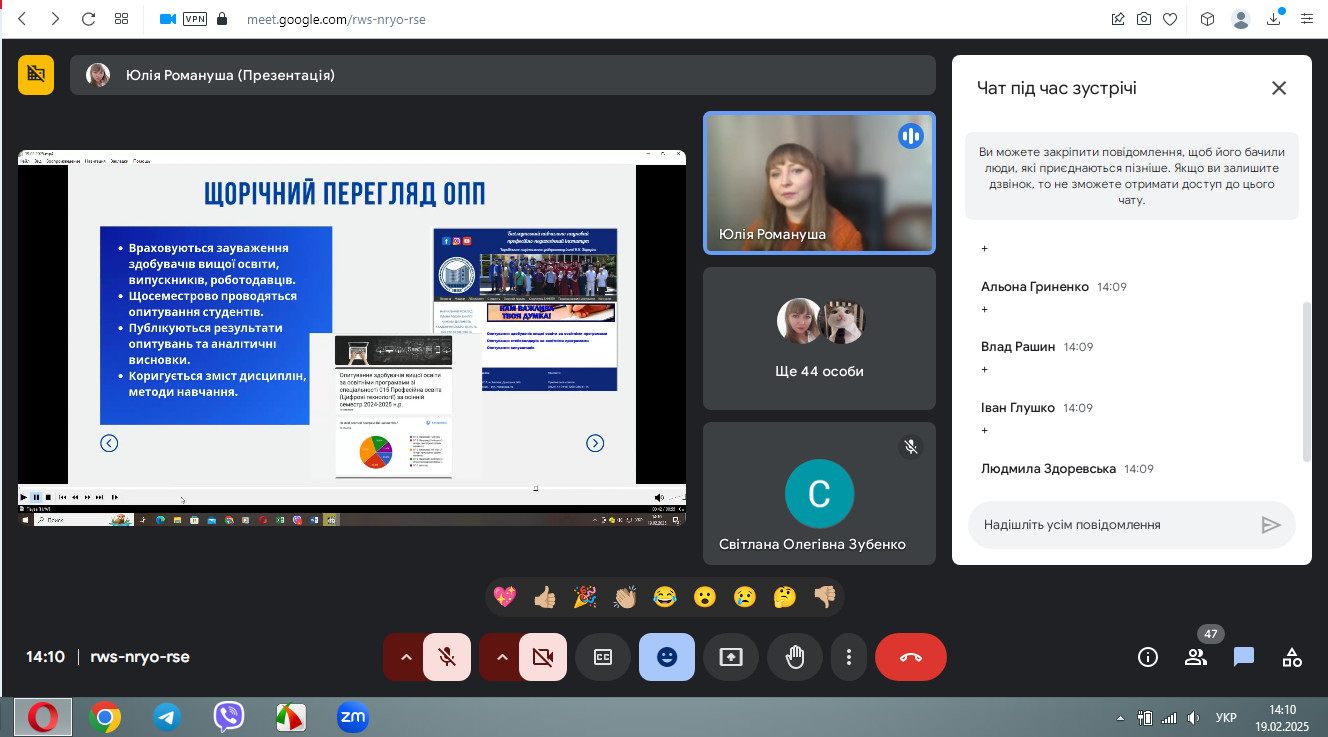Leave call with red hang-up button

(910, 657)
